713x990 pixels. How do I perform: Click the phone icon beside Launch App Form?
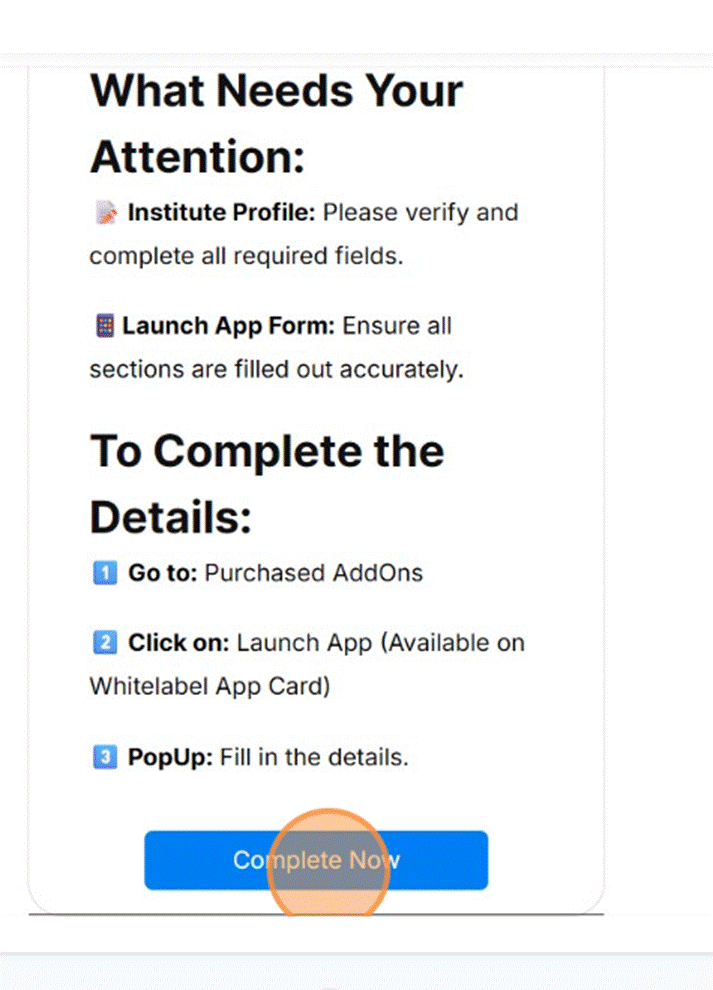point(103,326)
